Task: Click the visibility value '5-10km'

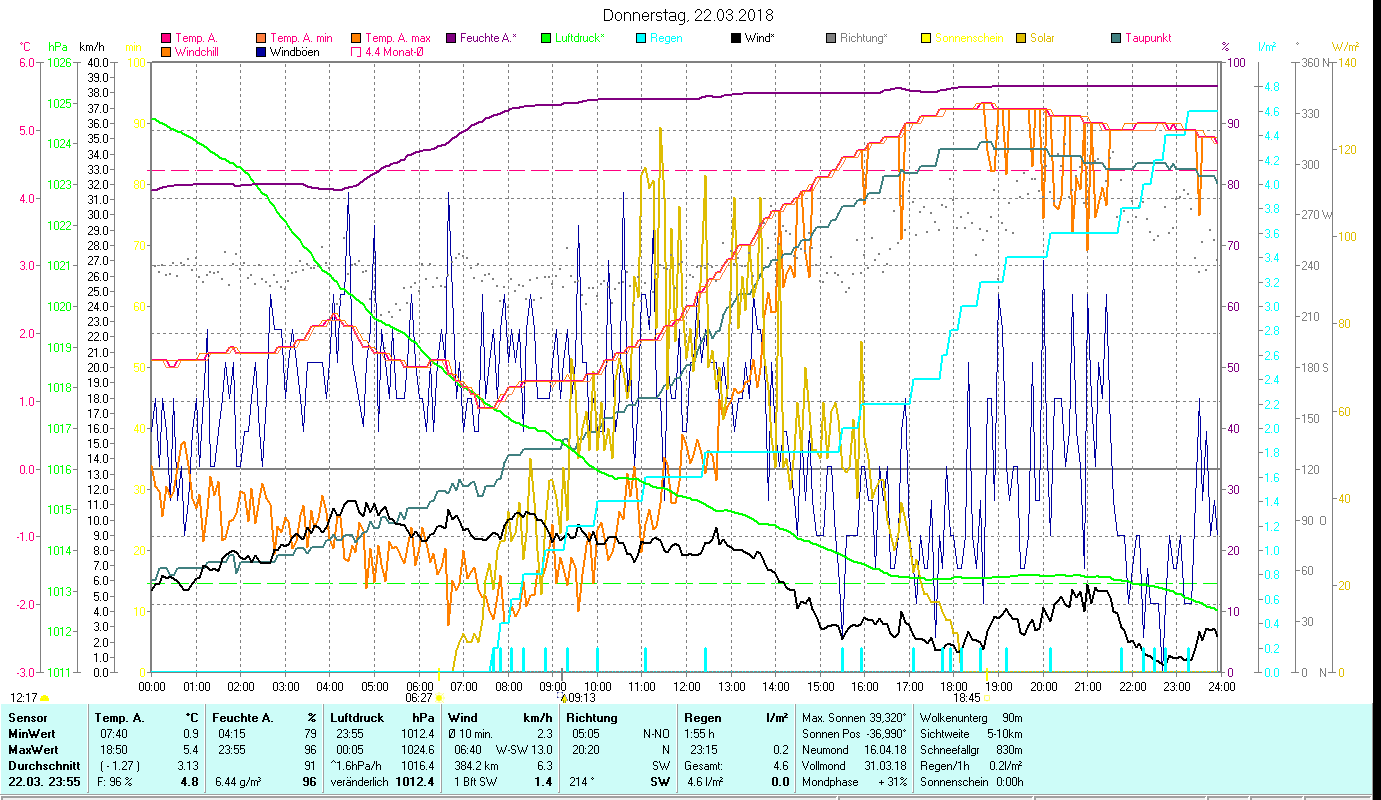Action: pos(1006,734)
